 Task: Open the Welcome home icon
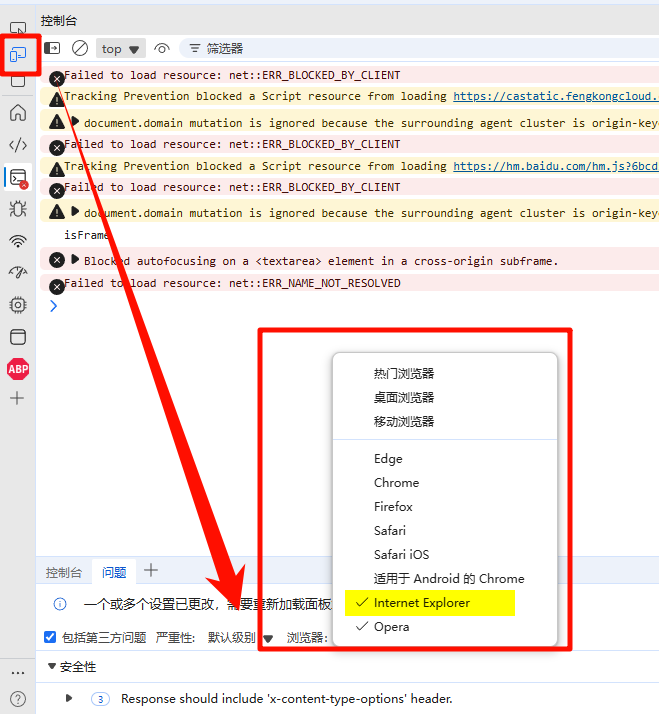18,112
